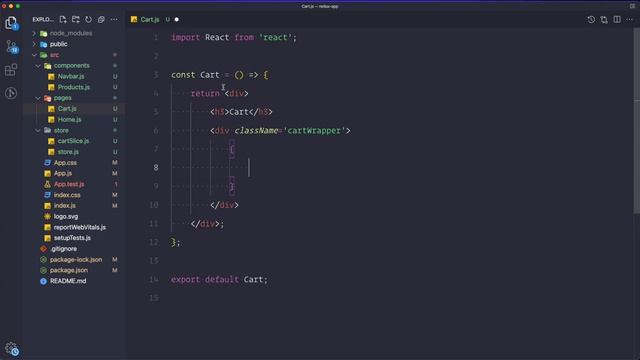Open Navbar.js file
The height and width of the screenshot is (360, 640).
pos(71,76)
